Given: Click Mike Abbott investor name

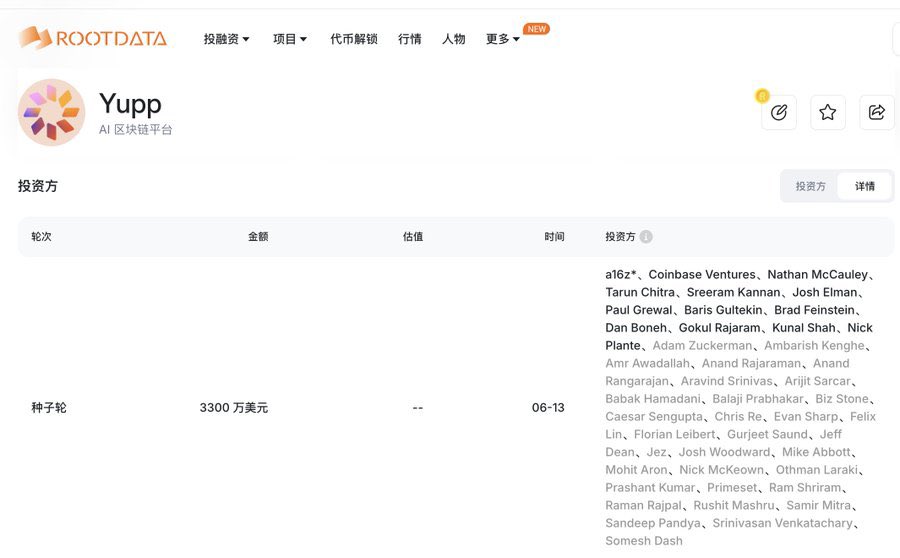Looking at the screenshot, I should [x=816, y=452].
